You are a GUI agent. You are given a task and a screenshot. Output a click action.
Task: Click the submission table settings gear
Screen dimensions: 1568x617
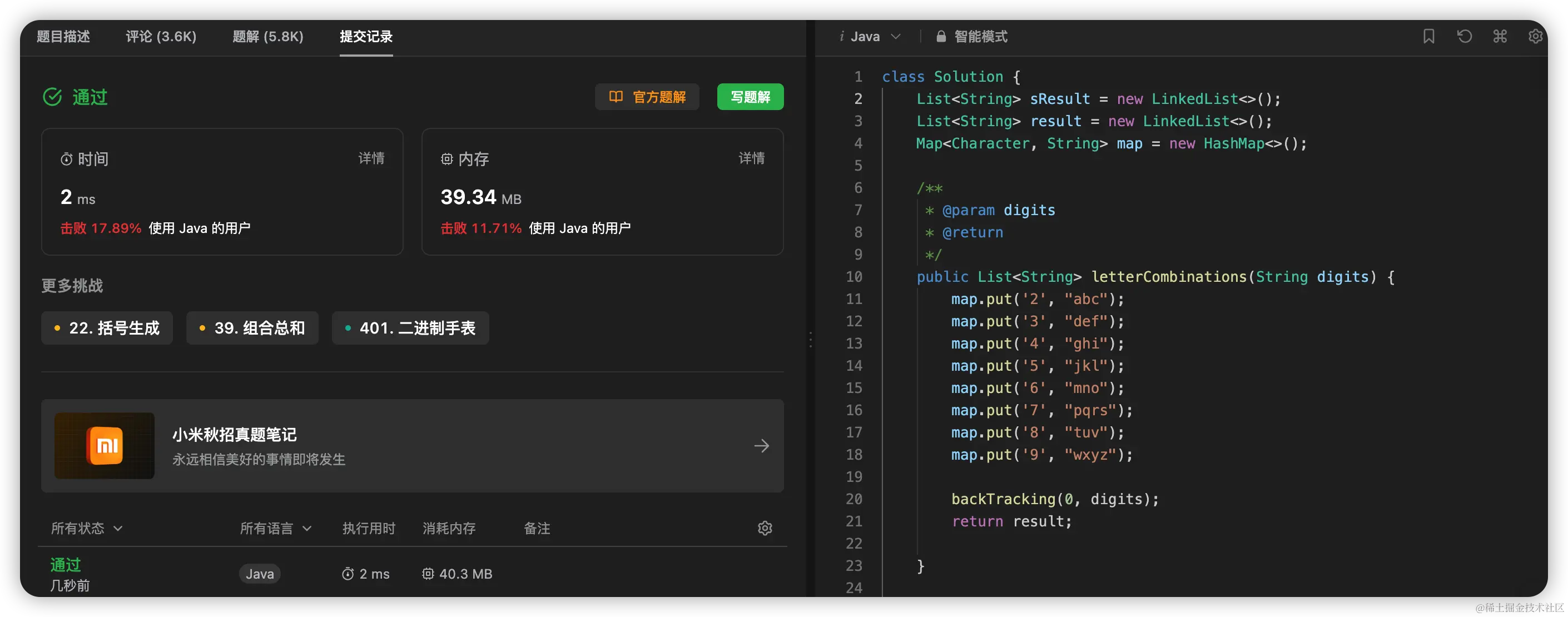pyautogui.click(x=765, y=528)
